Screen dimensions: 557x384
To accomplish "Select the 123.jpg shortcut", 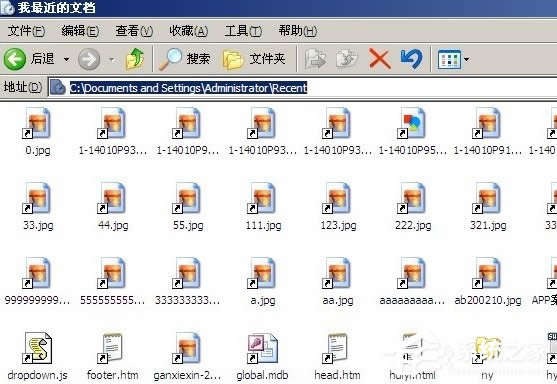I will click(338, 207).
